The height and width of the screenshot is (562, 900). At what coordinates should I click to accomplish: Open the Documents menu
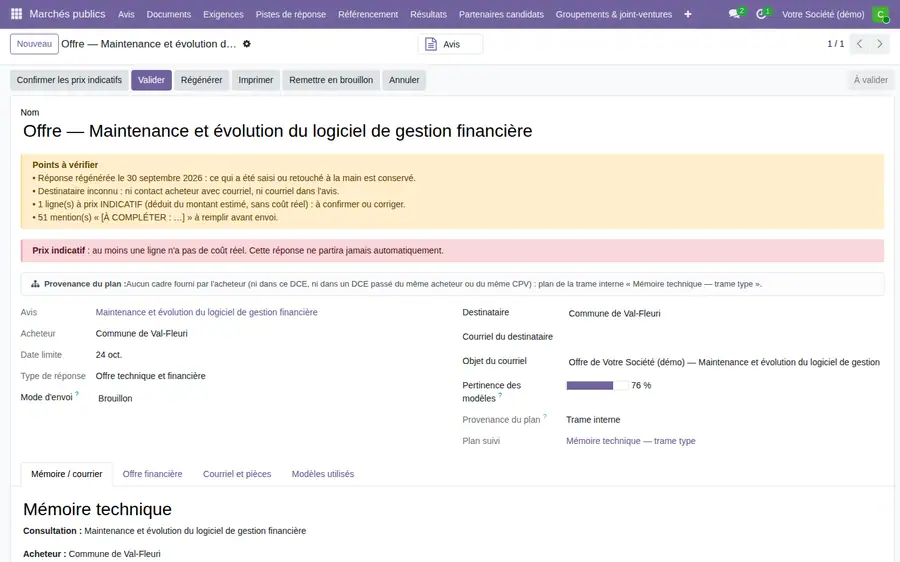point(169,14)
